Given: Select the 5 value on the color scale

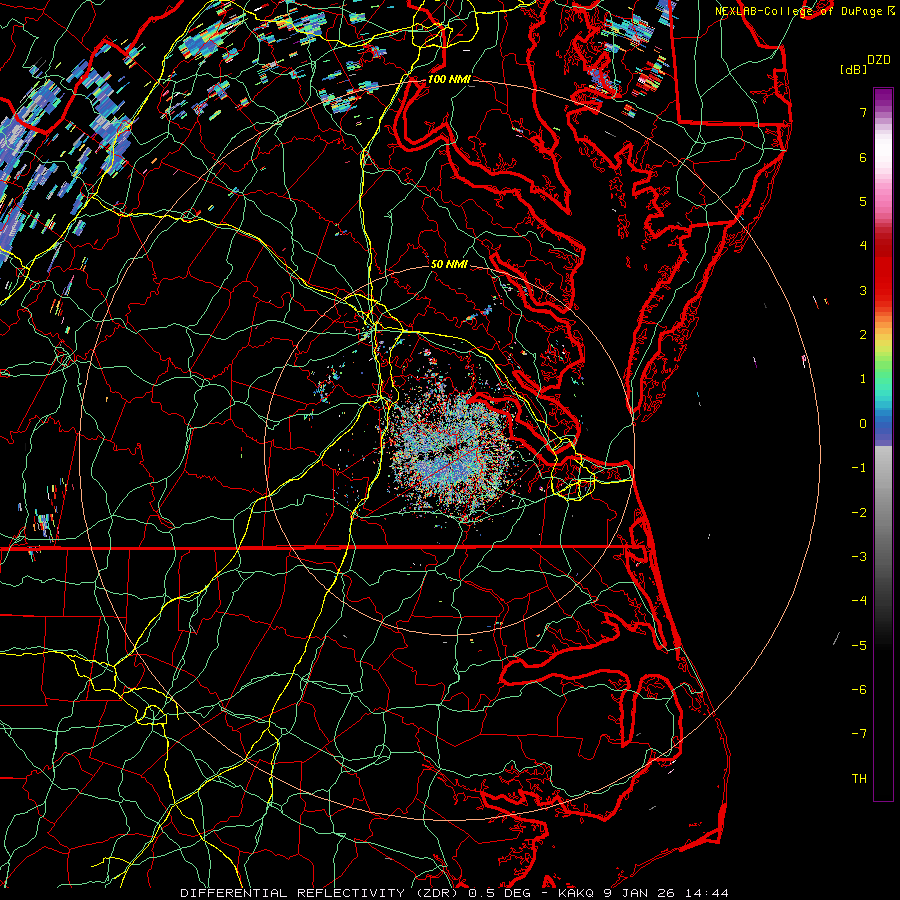Looking at the screenshot, I should coord(863,201).
